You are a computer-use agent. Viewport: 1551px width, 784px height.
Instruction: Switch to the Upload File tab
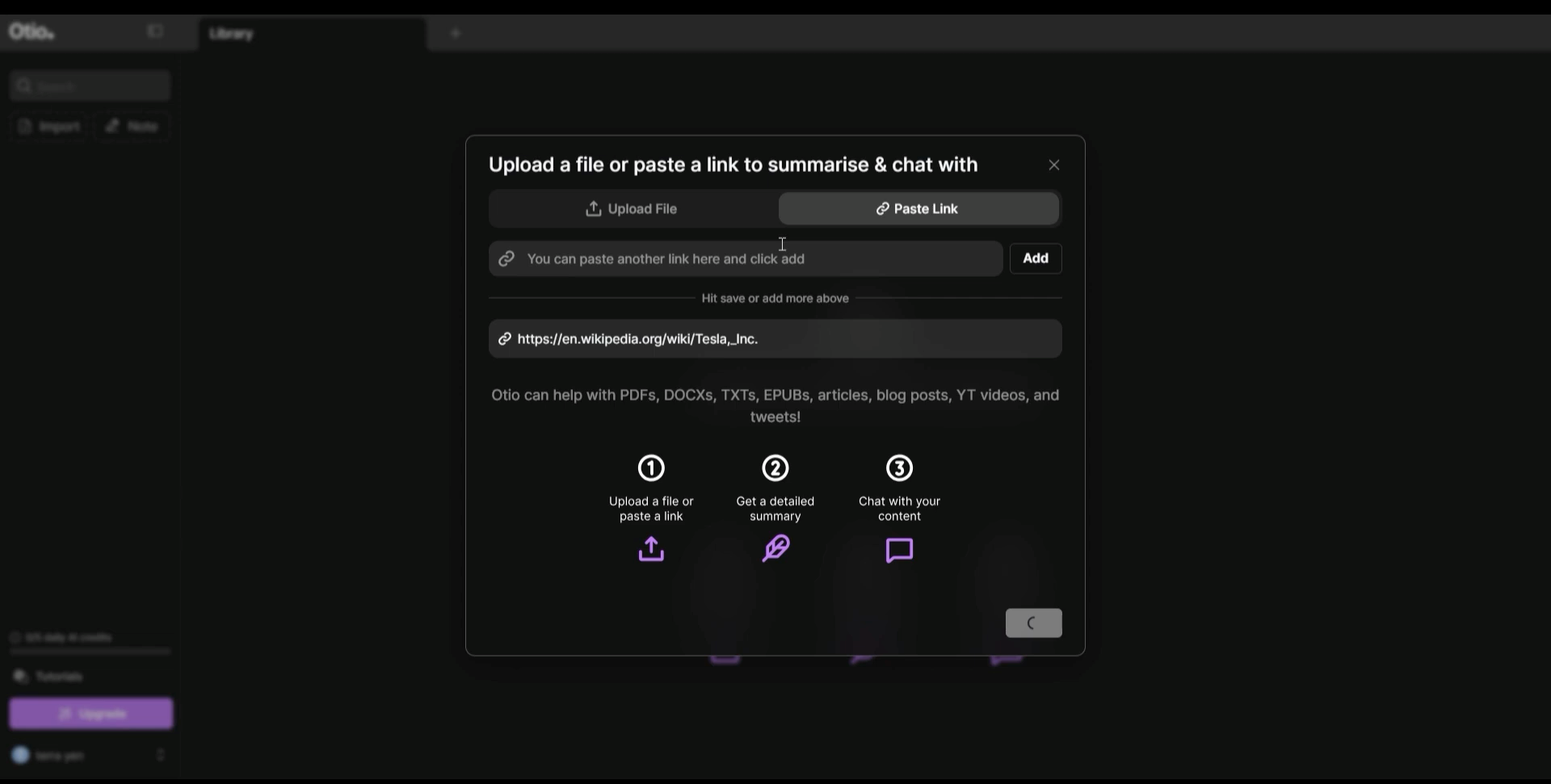click(x=632, y=209)
